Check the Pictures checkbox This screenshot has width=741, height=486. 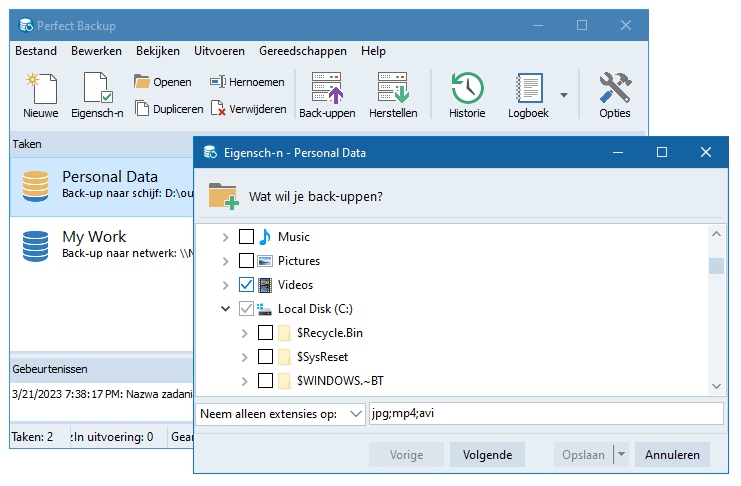click(x=246, y=260)
